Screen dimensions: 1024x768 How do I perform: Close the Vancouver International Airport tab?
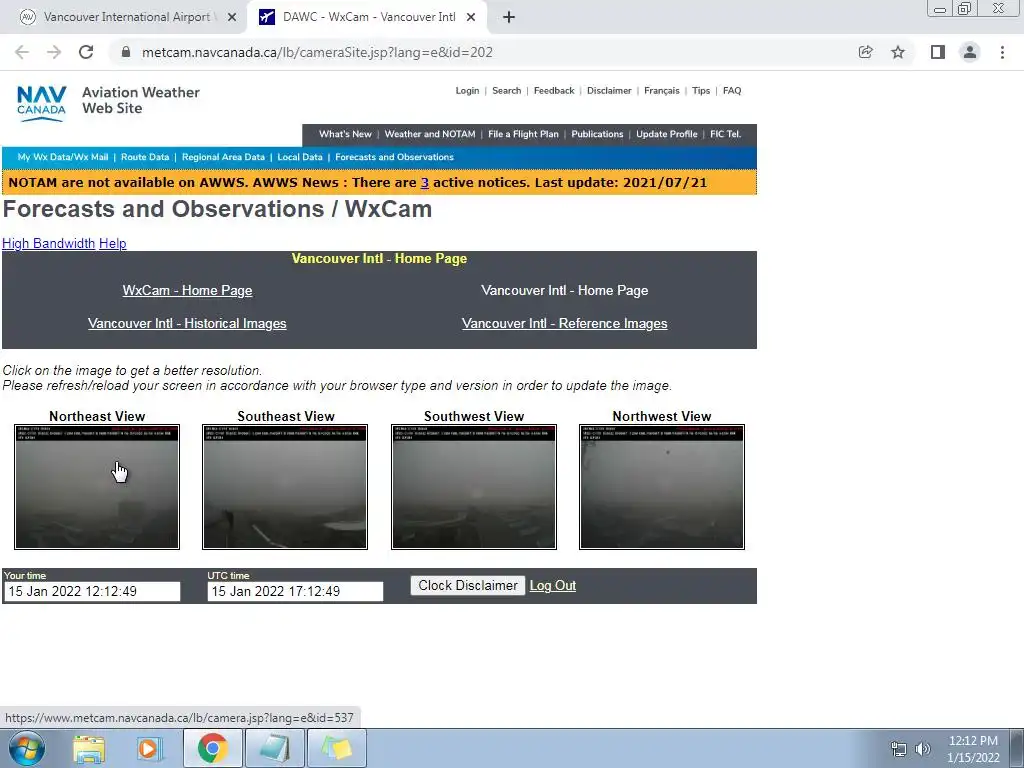click(231, 18)
